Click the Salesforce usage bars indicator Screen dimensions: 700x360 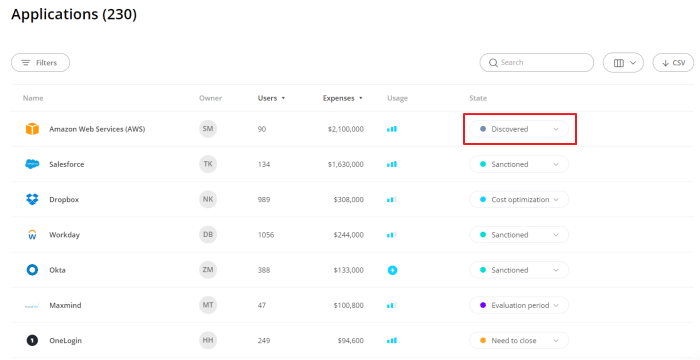[392, 164]
